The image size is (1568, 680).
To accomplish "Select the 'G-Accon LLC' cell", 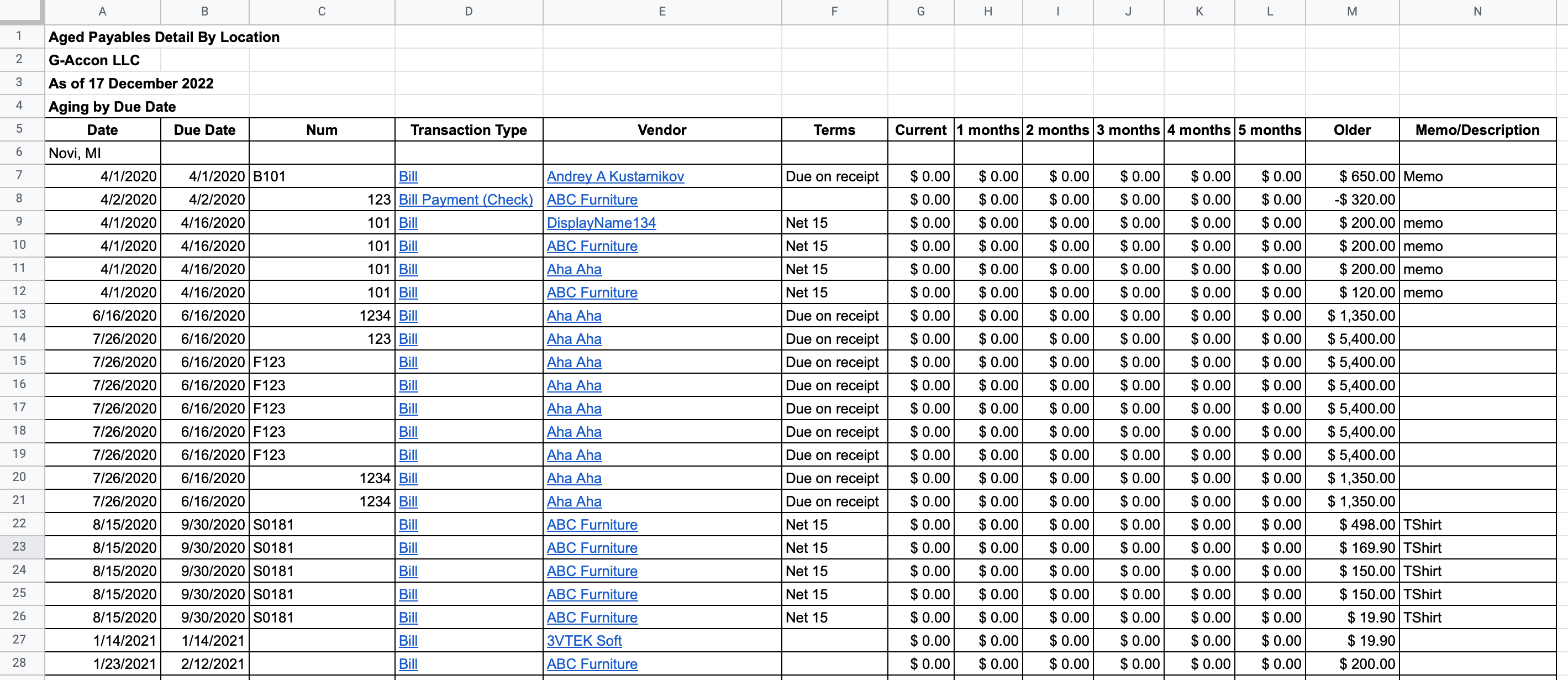I will tap(102, 60).
